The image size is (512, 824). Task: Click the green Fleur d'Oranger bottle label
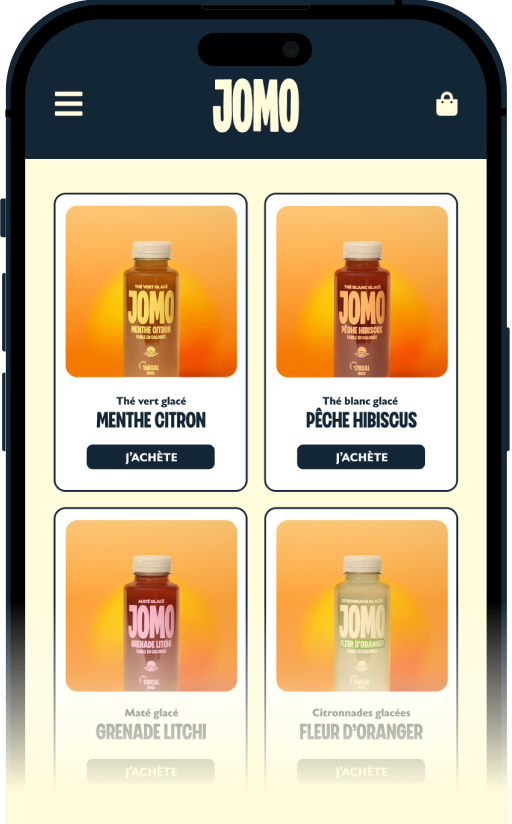pos(362,643)
